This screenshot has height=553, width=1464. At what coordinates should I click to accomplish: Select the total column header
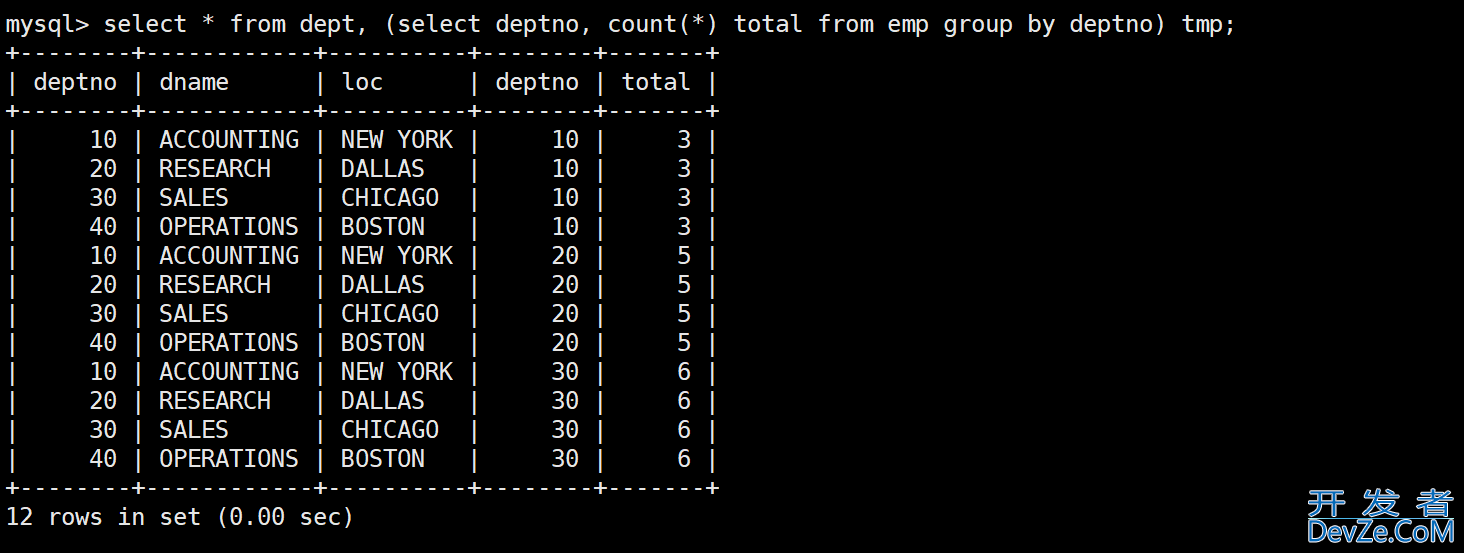click(x=656, y=82)
